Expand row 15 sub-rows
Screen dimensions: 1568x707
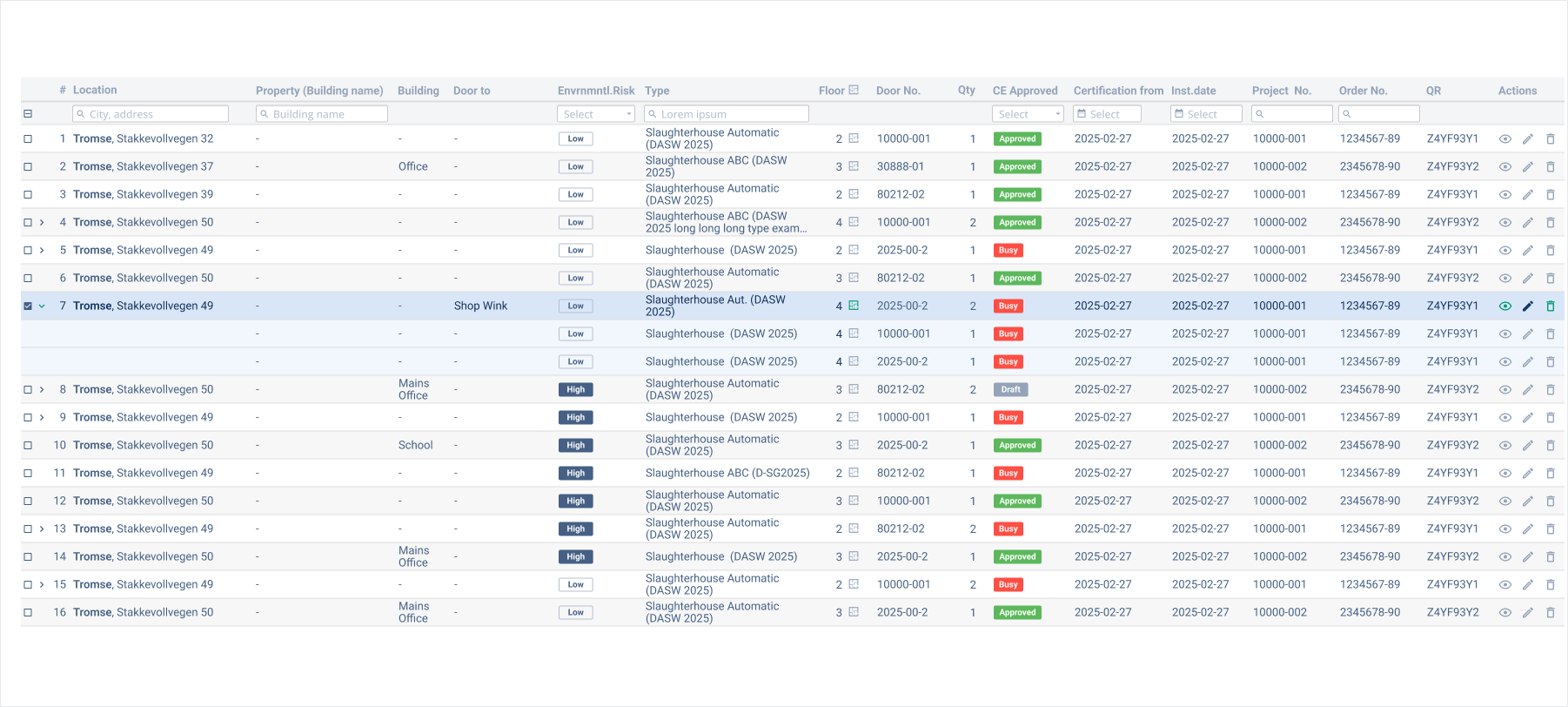pos(42,584)
